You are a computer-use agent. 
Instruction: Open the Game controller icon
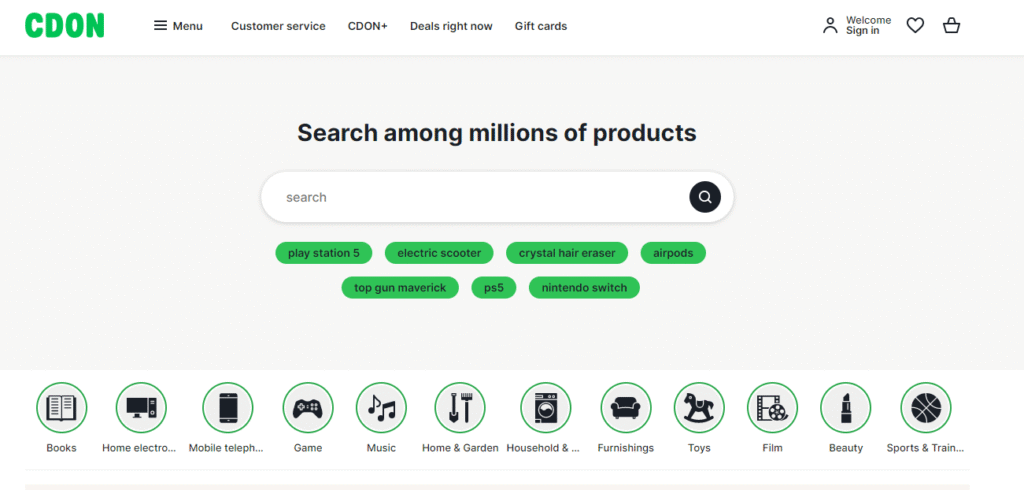(308, 408)
